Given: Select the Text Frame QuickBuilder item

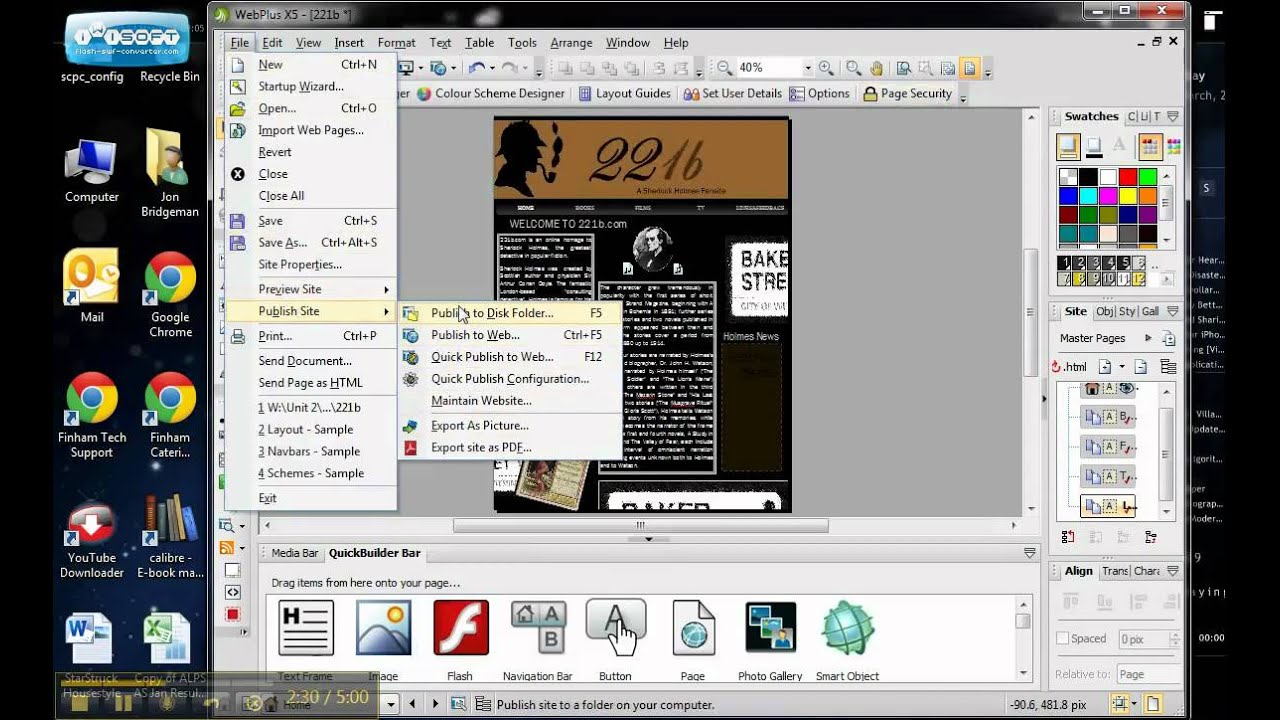Looking at the screenshot, I should (305, 628).
